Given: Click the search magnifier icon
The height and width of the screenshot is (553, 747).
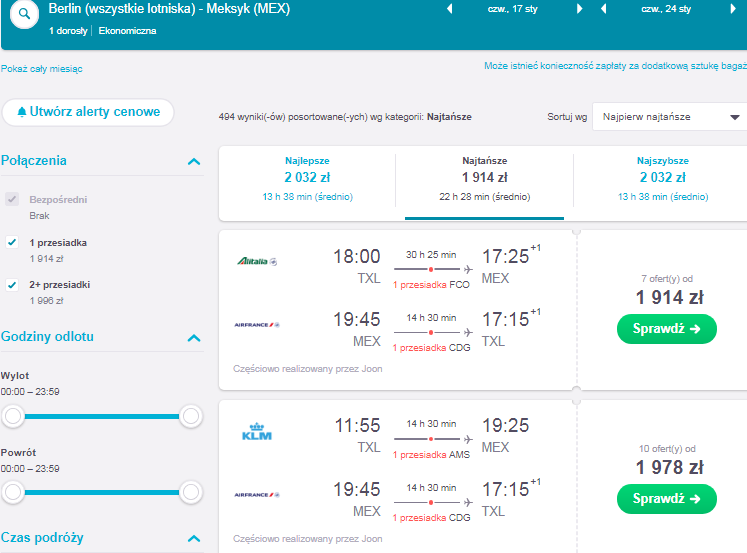Looking at the screenshot, I should coord(24,14).
